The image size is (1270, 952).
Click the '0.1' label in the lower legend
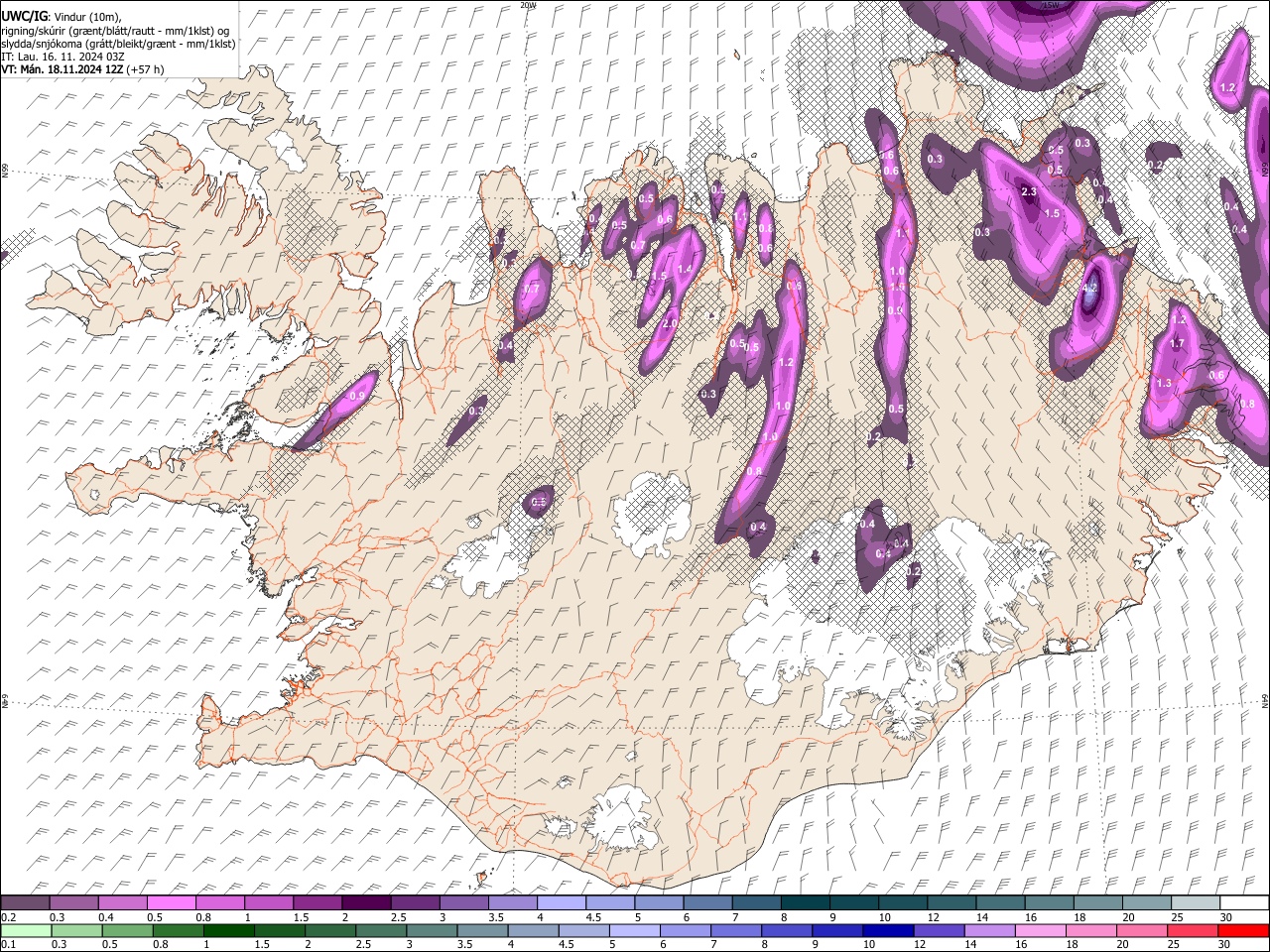pos(7,944)
